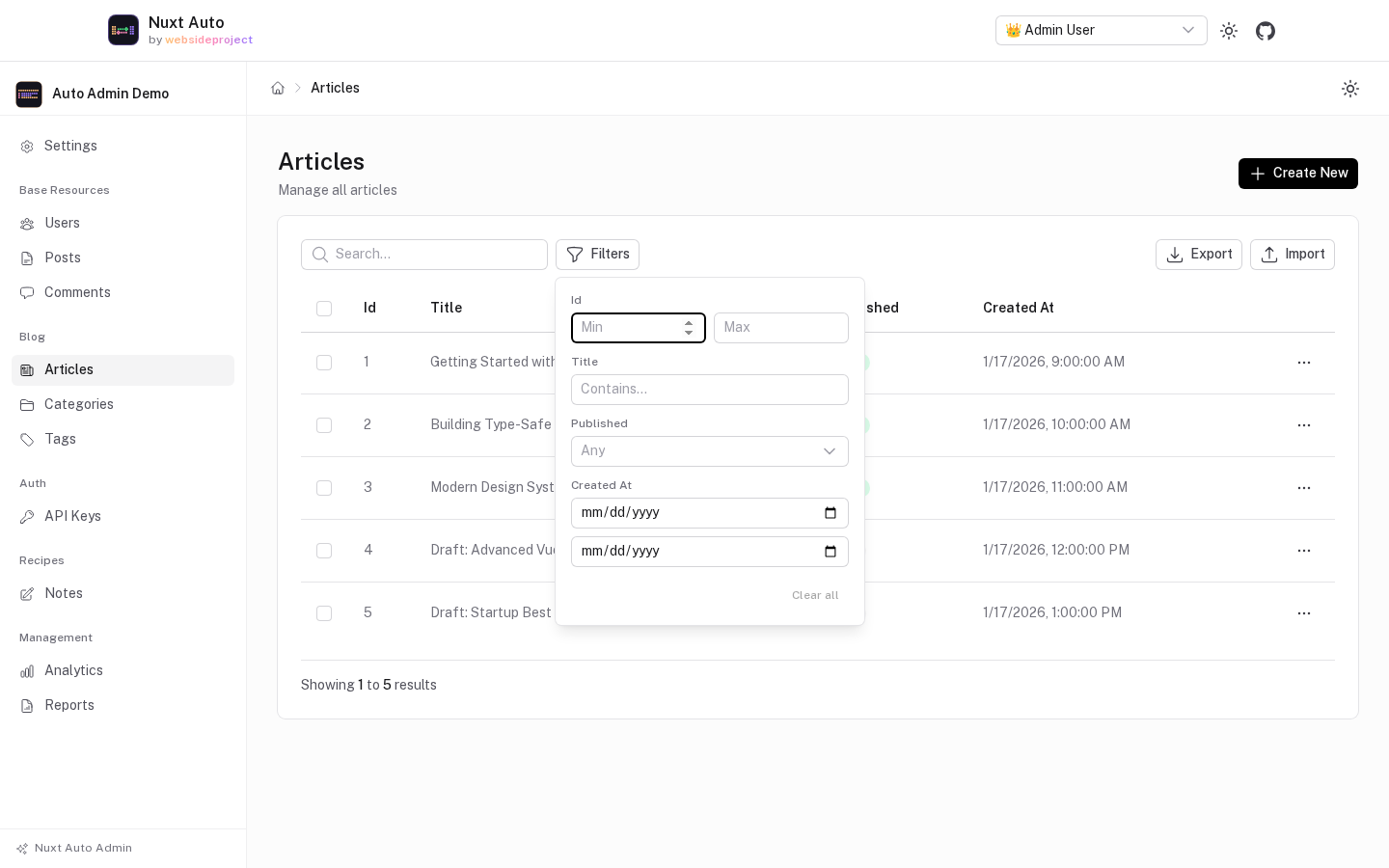The width and height of the screenshot is (1389, 868).
Task: Increment the Id Min stepper arrows
Action: pos(689,323)
